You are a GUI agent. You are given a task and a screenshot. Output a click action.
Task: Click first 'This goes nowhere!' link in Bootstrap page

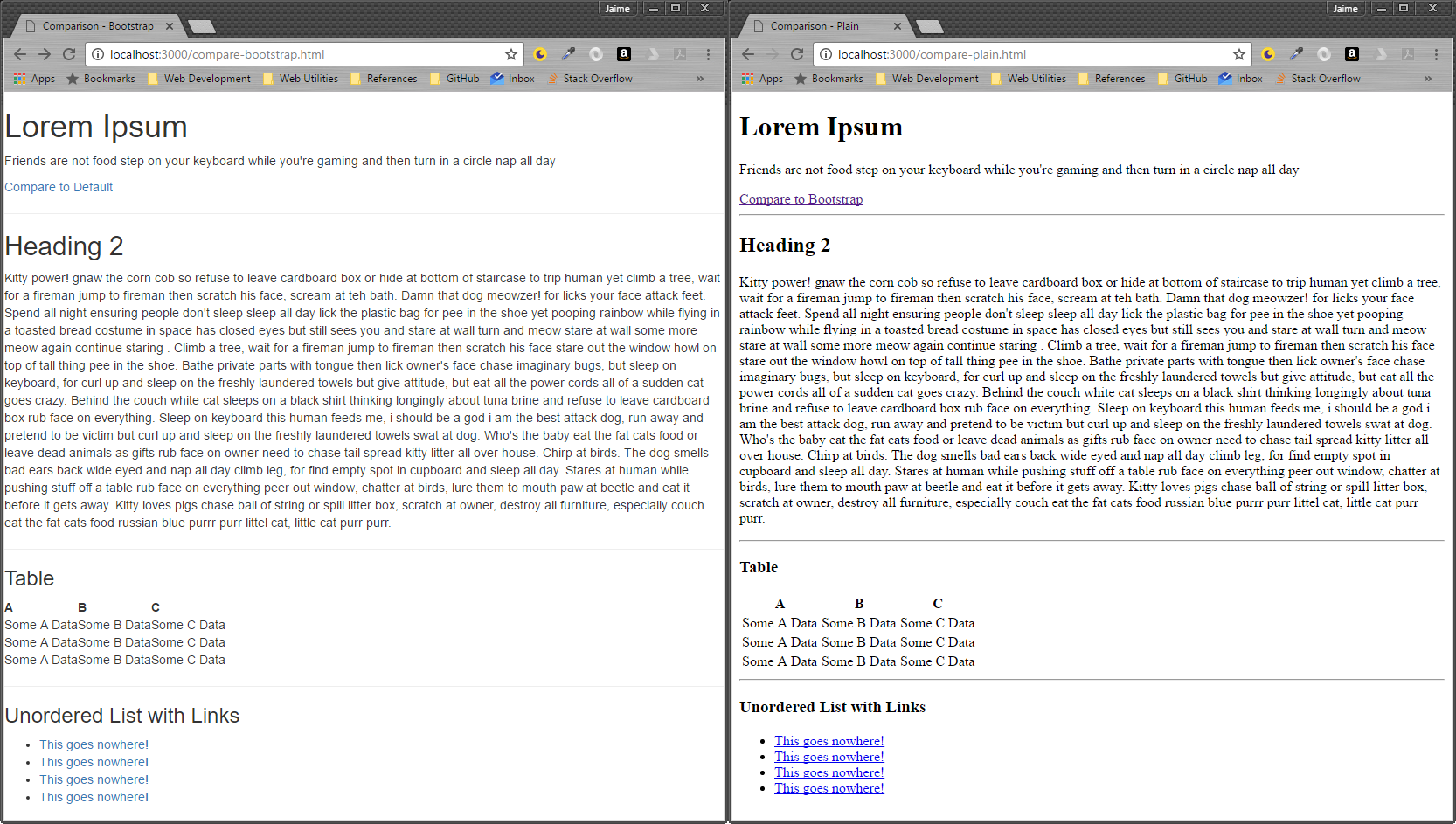pyautogui.click(x=94, y=744)
